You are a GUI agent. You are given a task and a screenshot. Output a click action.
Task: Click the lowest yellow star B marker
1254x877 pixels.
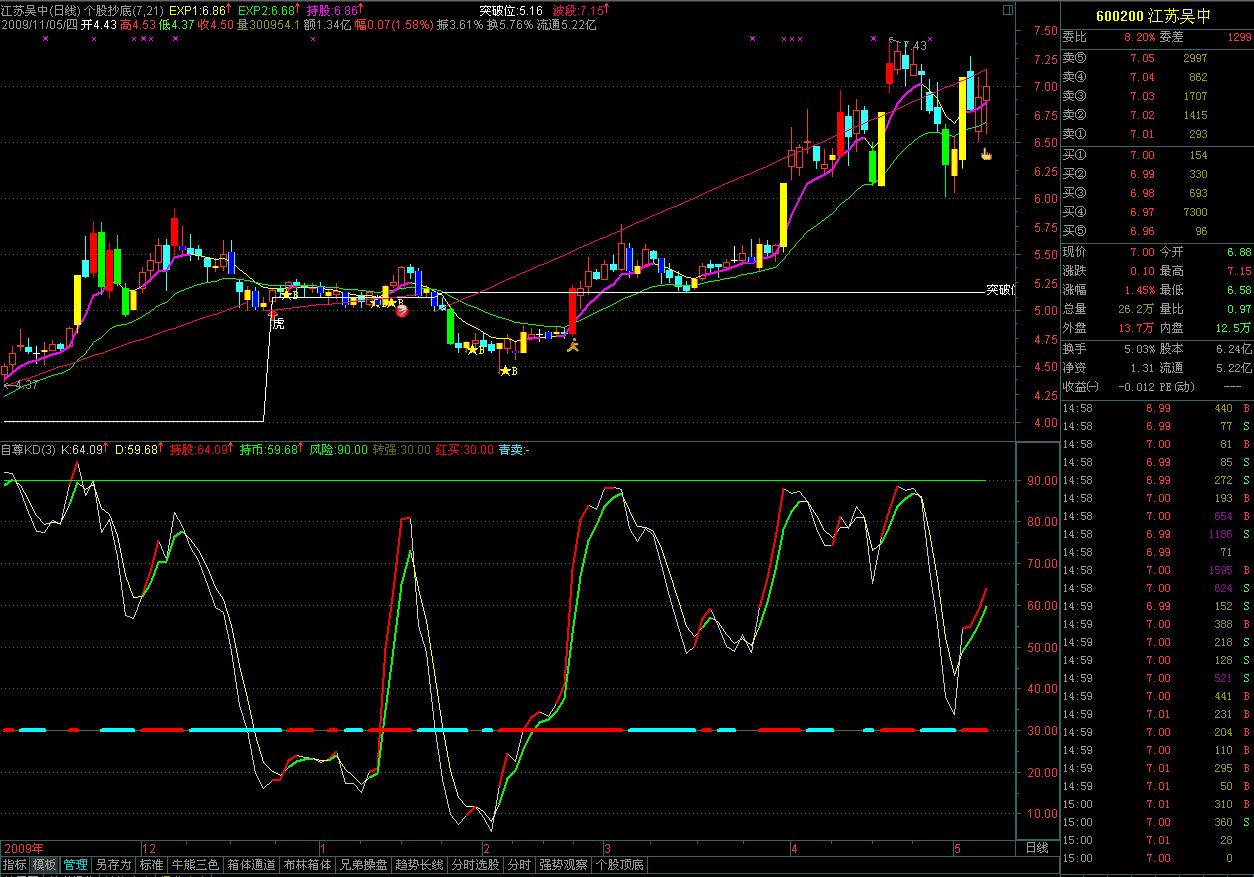pyautogui.click(x=506, y=371)
